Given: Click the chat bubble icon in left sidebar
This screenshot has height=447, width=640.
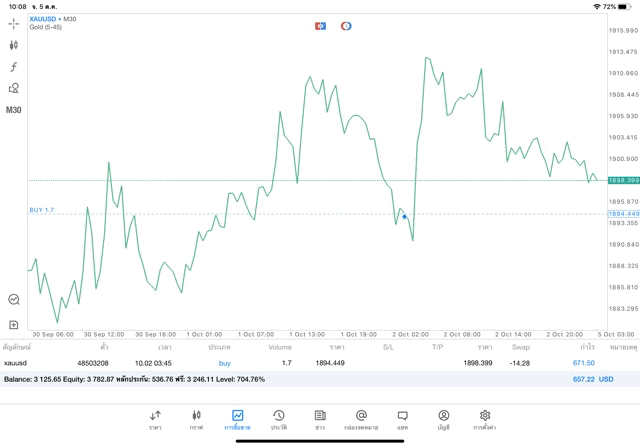Looking at the screenshot, I should point(14,299).
